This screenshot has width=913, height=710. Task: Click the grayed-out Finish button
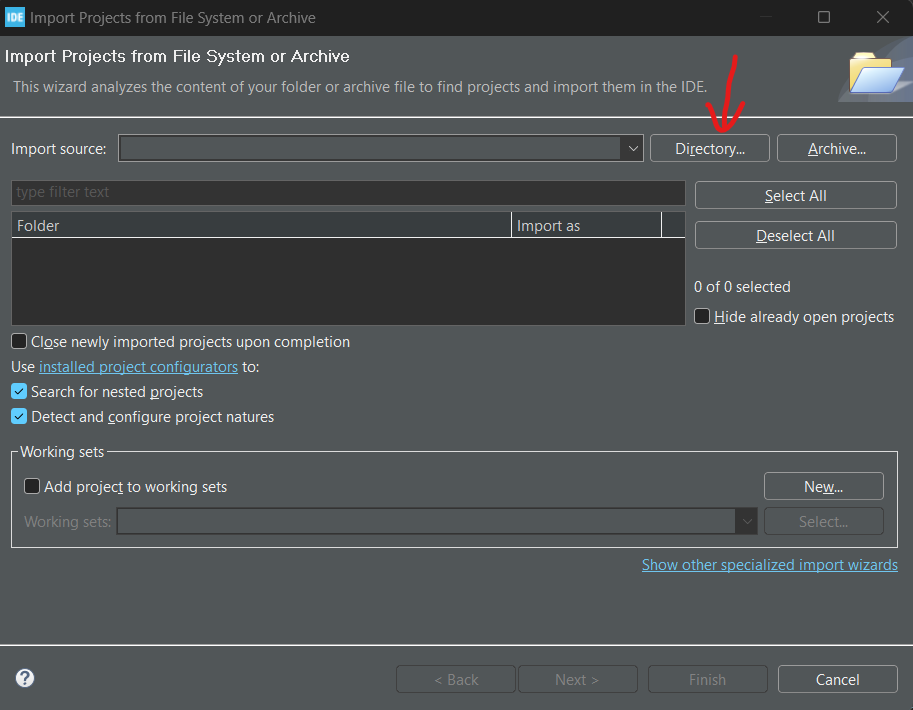(707, 679)
